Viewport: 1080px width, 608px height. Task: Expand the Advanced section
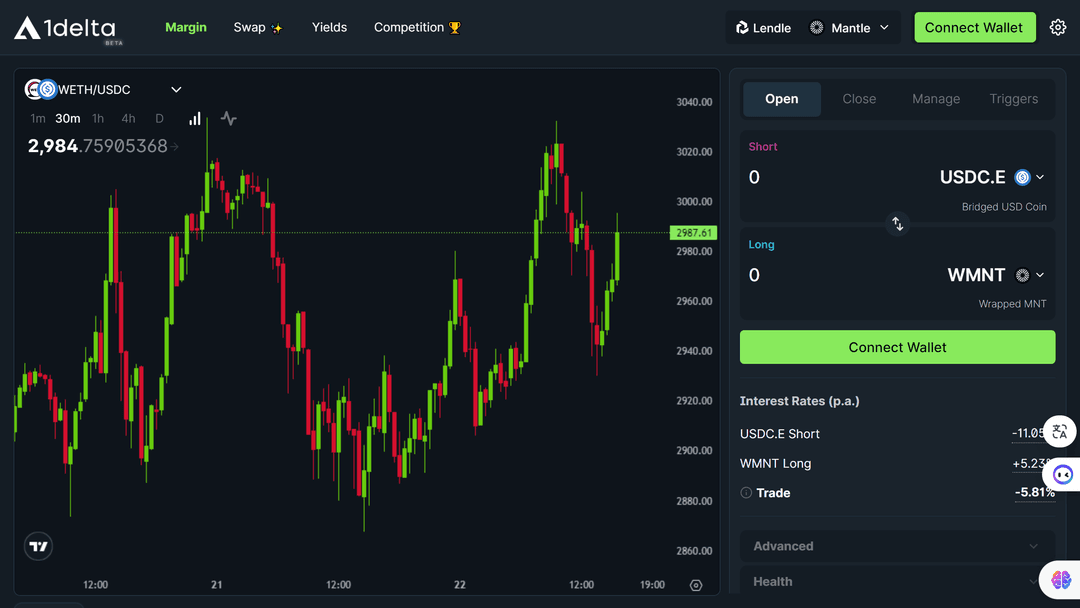897,546
